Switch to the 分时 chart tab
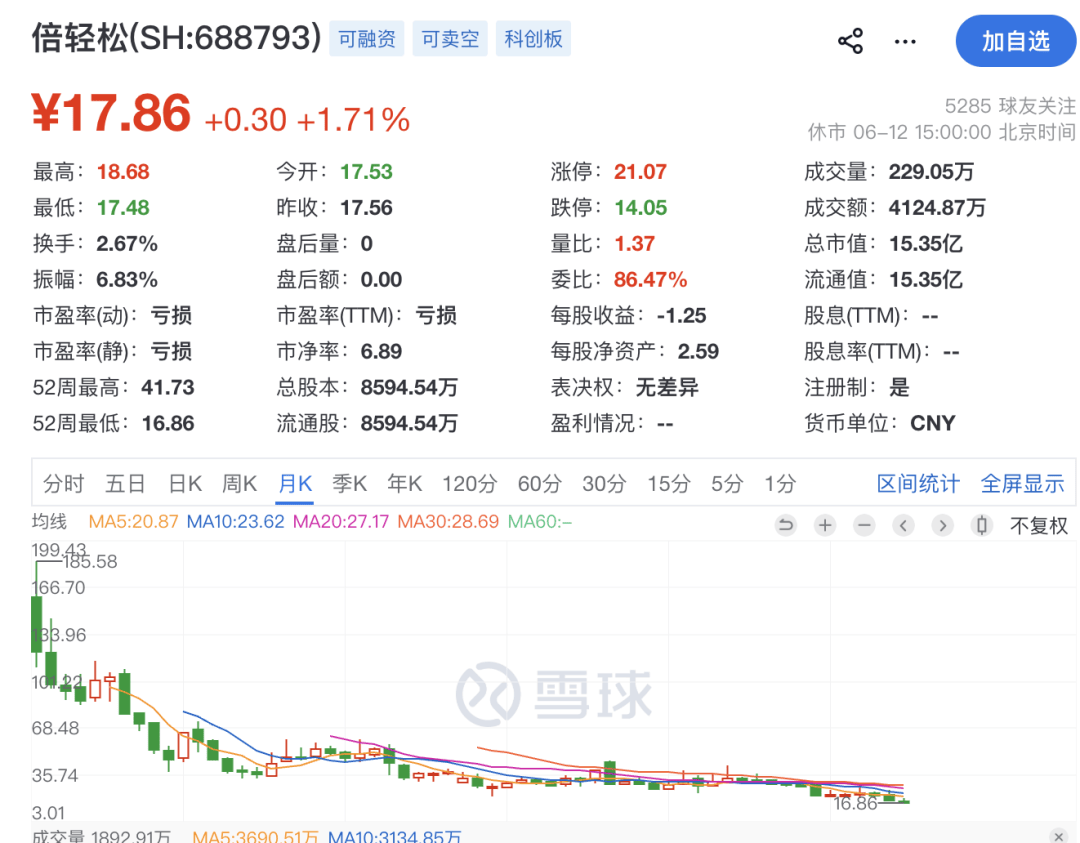Viewport: 1080px width, 843px height. point(63,483)
